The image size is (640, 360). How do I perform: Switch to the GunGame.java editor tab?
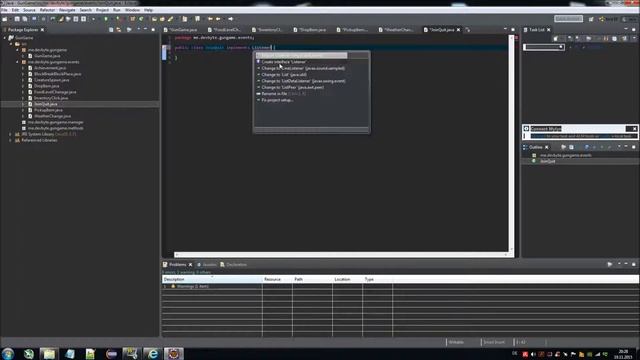(181, 30)
